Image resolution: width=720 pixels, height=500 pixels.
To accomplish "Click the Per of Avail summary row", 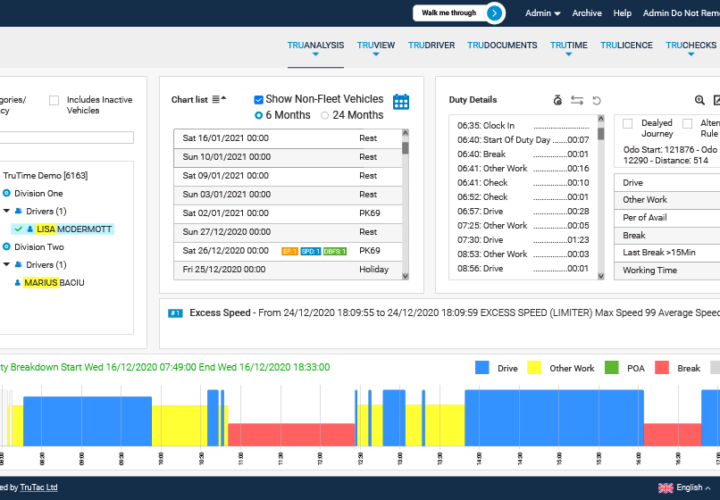I will (667, 218).
